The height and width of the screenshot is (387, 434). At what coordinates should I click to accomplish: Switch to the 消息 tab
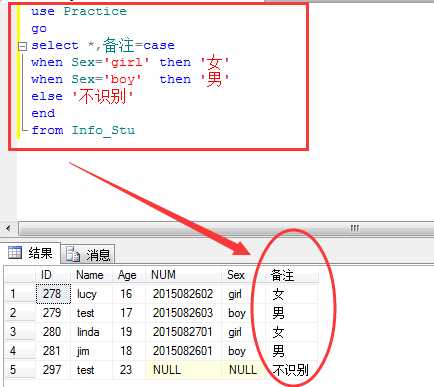[88, 255]
